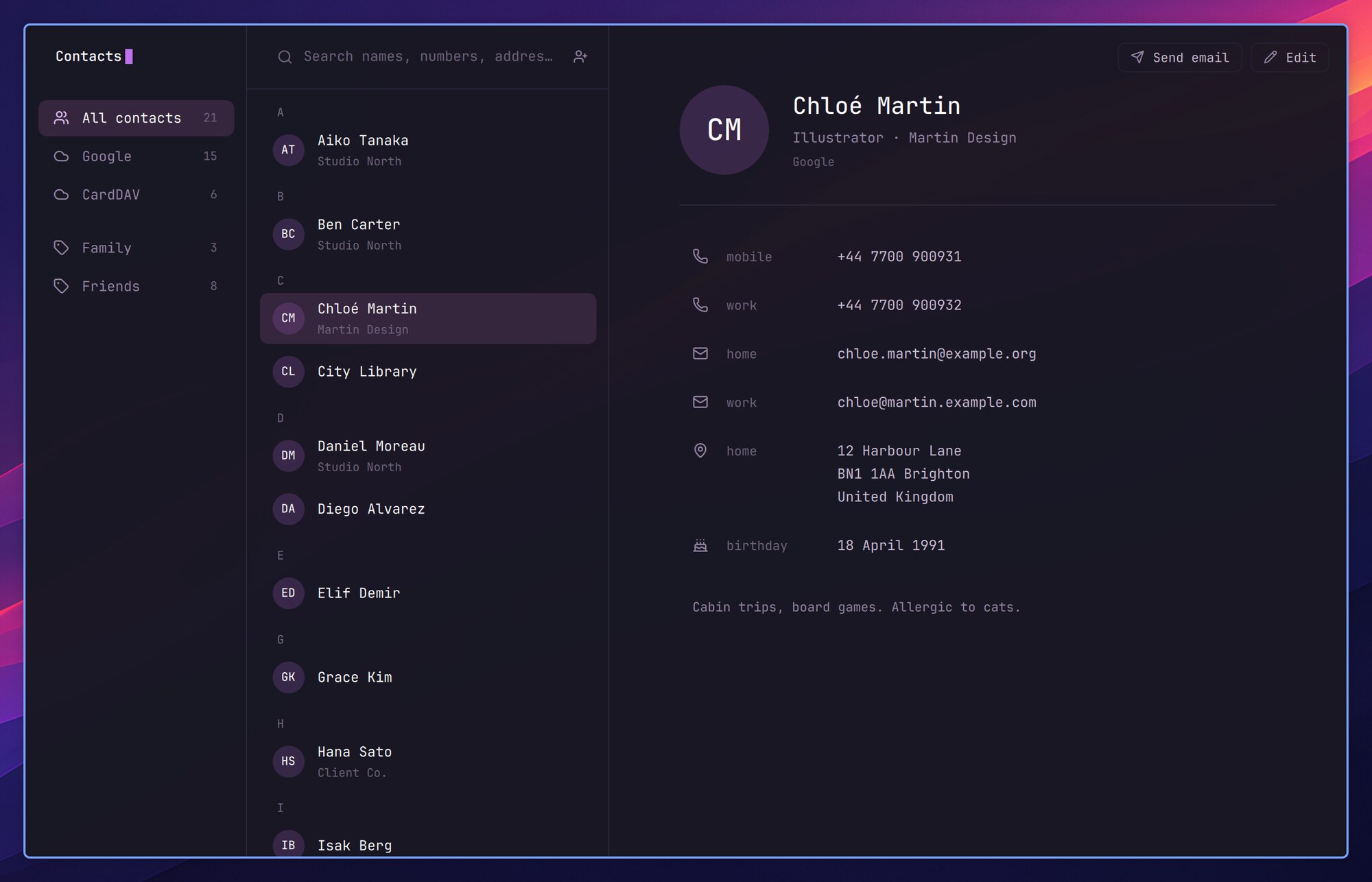Click the HS avatar for Hana Sato
The width and height of the screenshot is (1372, 882).
point(288,762)
